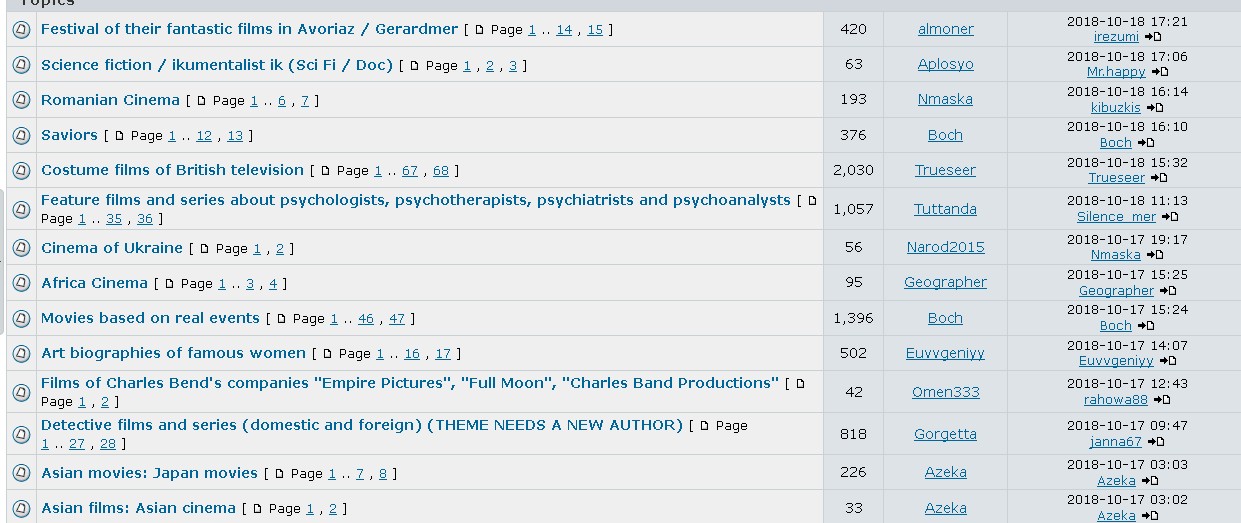Go to page 28 of Detective films topic

[x=108, y=444]
